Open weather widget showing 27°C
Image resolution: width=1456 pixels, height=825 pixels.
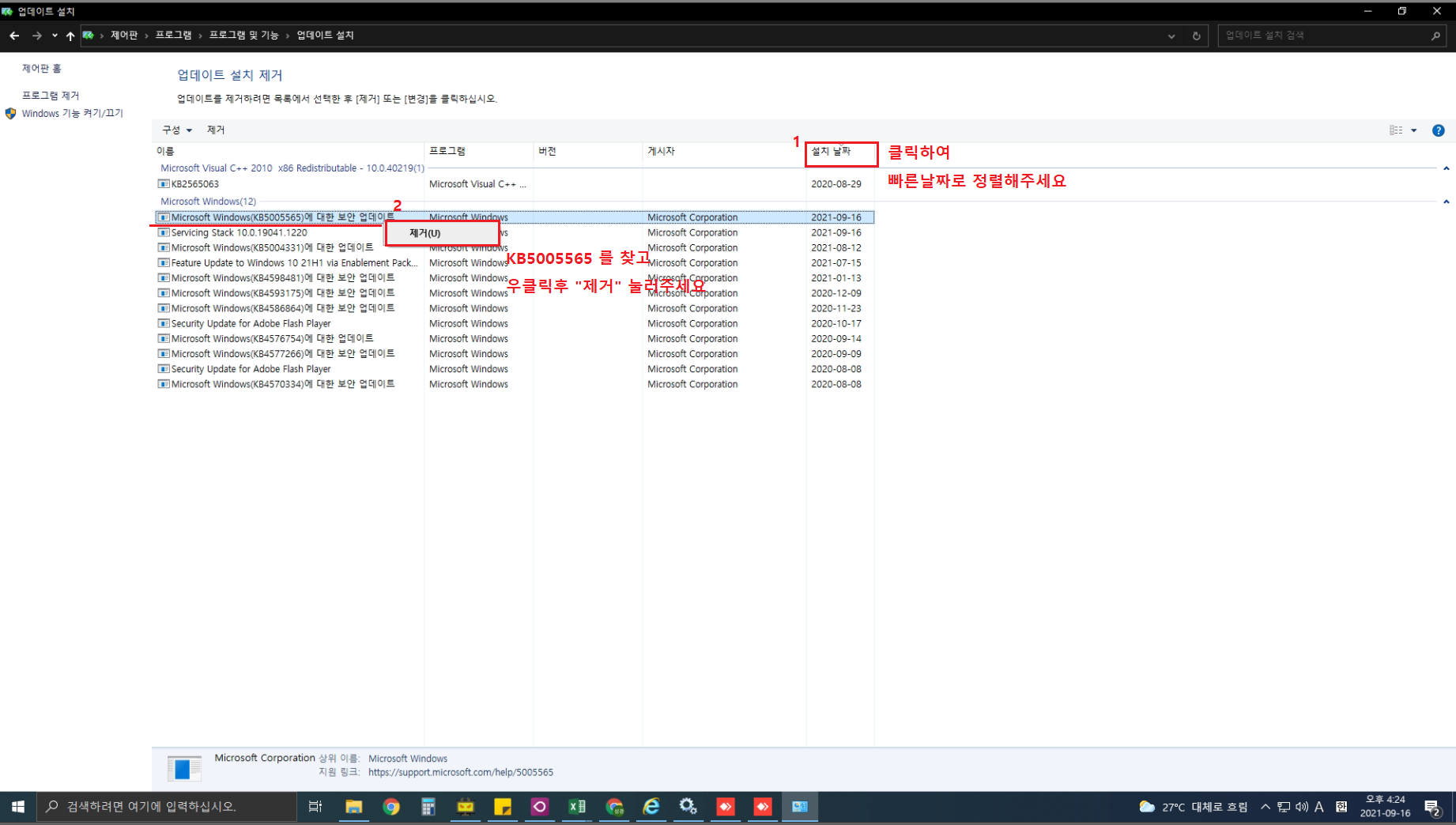click(x=1193, y=807)
